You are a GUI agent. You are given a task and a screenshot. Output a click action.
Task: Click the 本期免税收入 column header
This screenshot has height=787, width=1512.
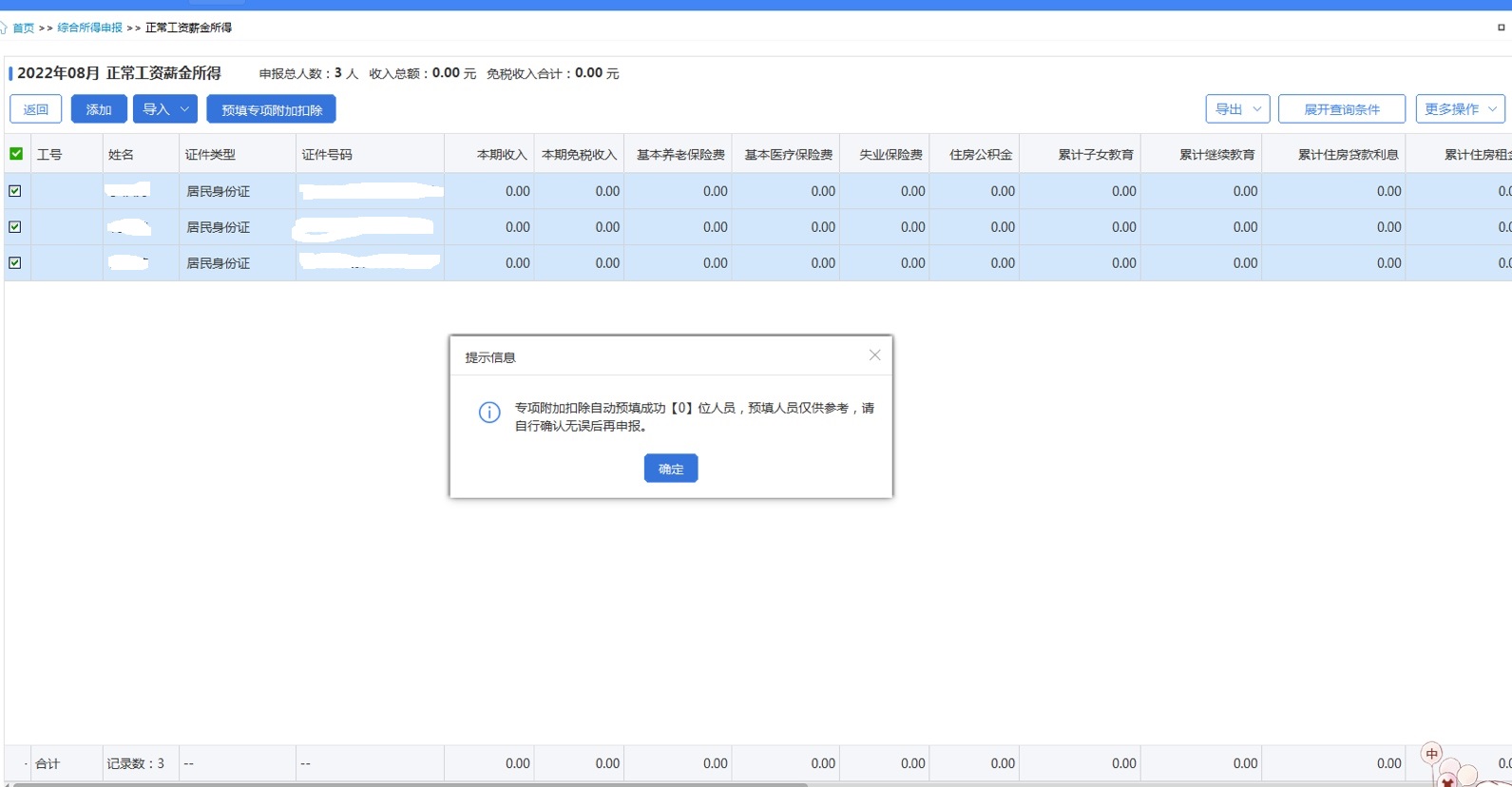pyautogui.click(x=579, y=154)
